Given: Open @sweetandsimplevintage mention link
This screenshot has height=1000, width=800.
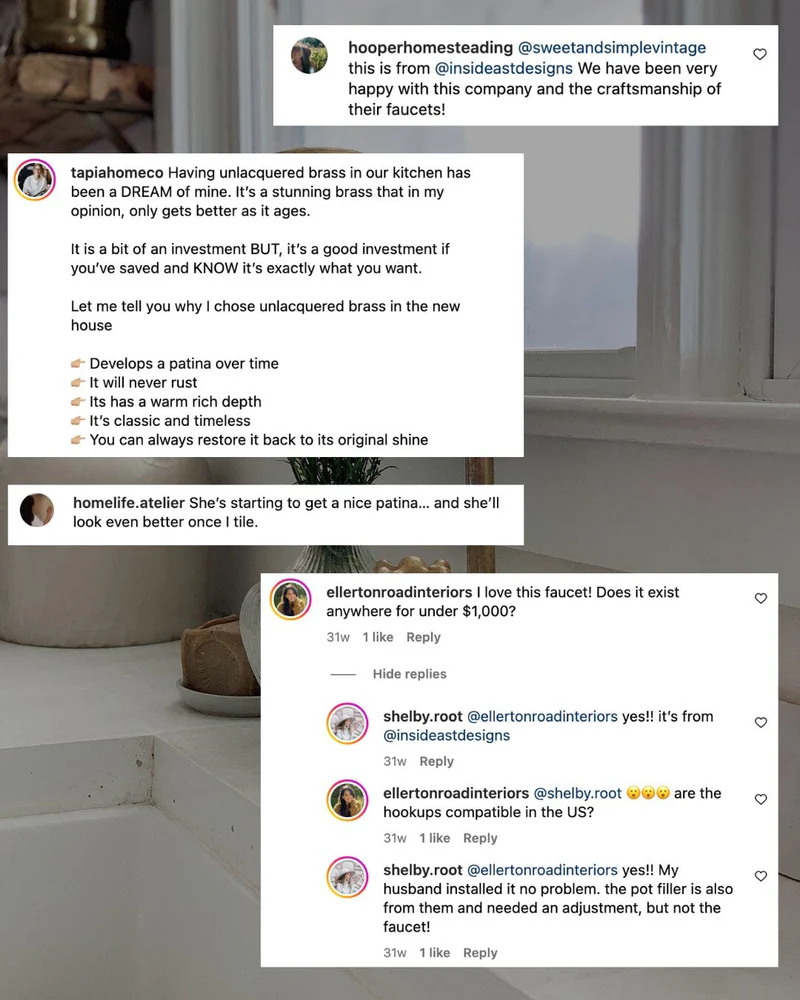Looking at the screenshot, I should click(612, 48).
